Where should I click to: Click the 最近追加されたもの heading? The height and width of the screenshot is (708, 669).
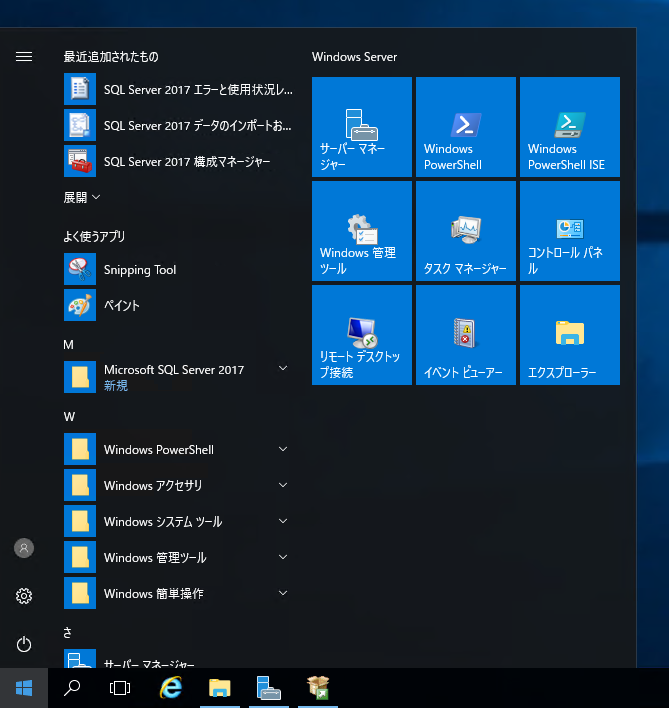111,56
